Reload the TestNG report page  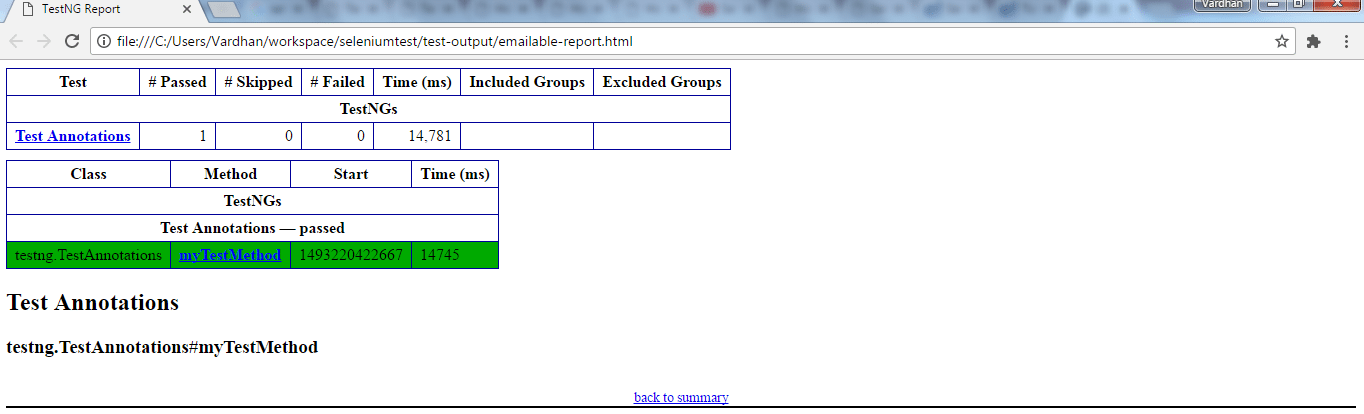pos(72,41)
